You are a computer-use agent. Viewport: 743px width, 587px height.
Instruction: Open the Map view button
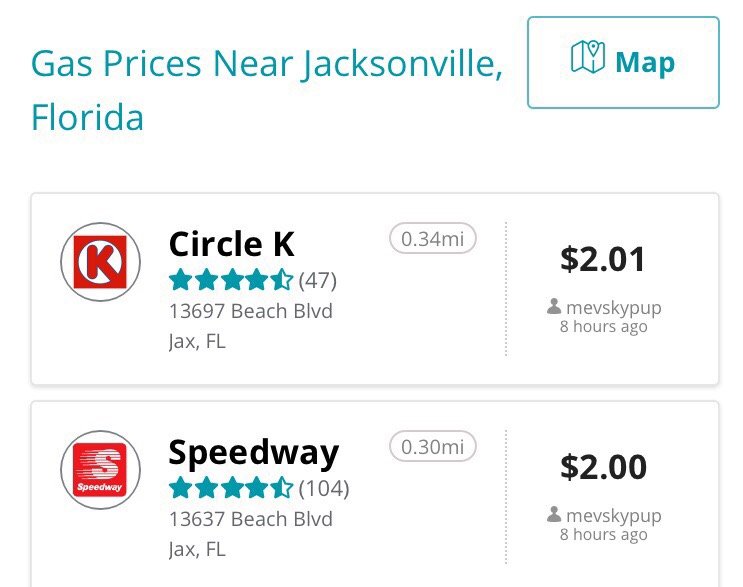click(623, 63)
